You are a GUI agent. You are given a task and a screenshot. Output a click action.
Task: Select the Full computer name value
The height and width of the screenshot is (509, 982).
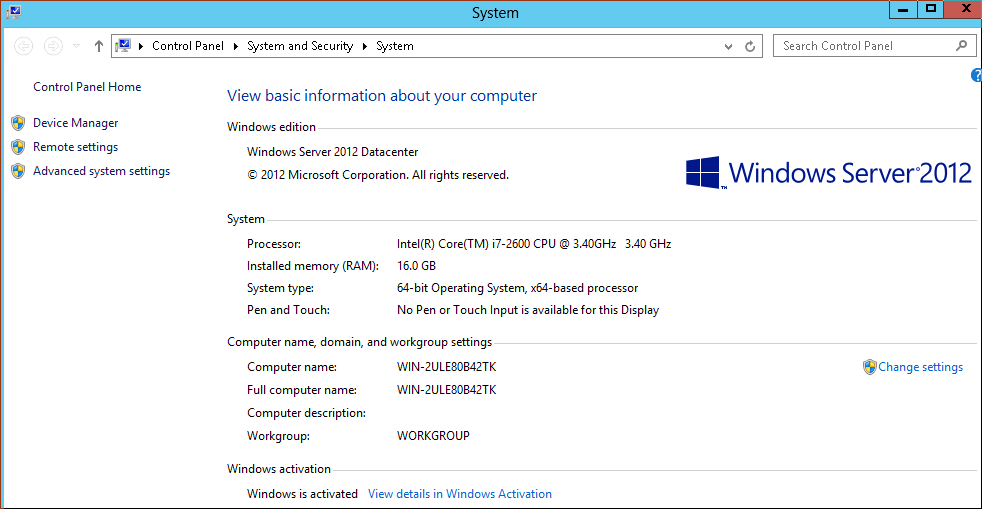[x=447, y=390]
